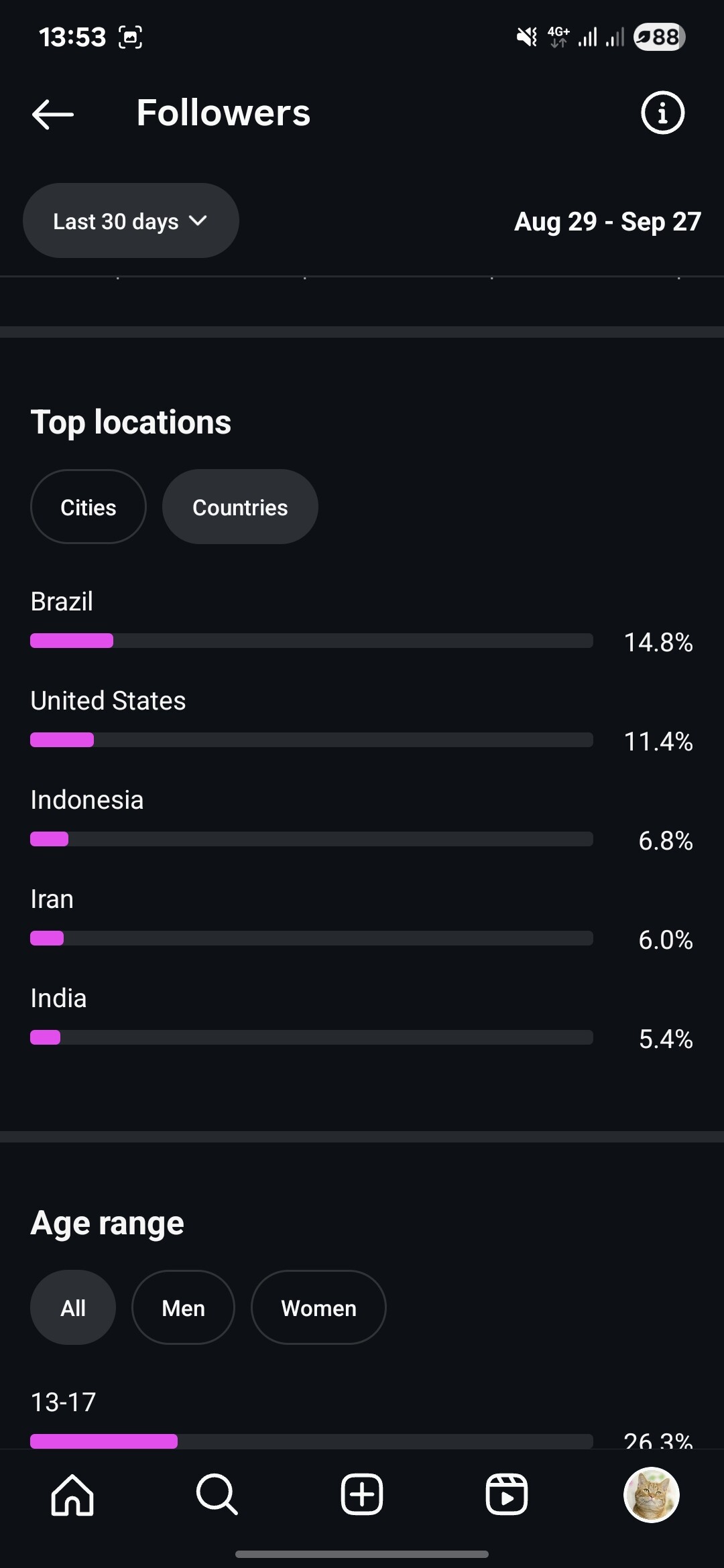The height and width of the screenshot is (1568, 724).
Task: Open profile via cat avatar
Action: (652, 1494)
